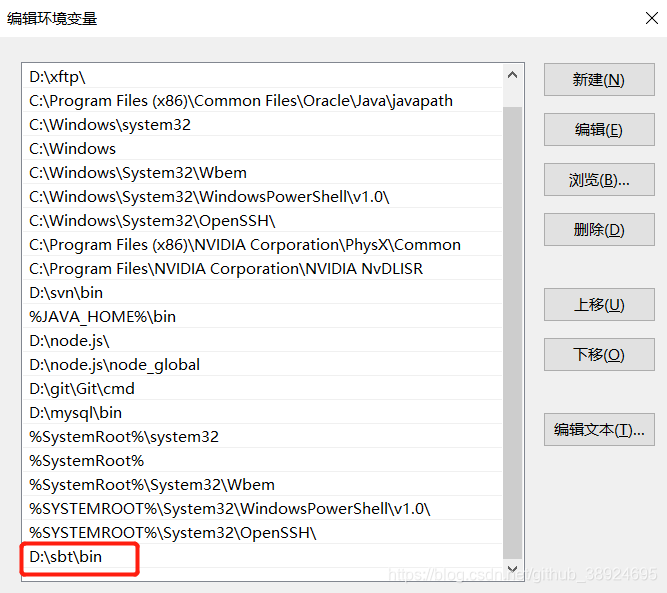Click the 编辑(E) button
Viewport: 667px width, 593px height.
599,129
